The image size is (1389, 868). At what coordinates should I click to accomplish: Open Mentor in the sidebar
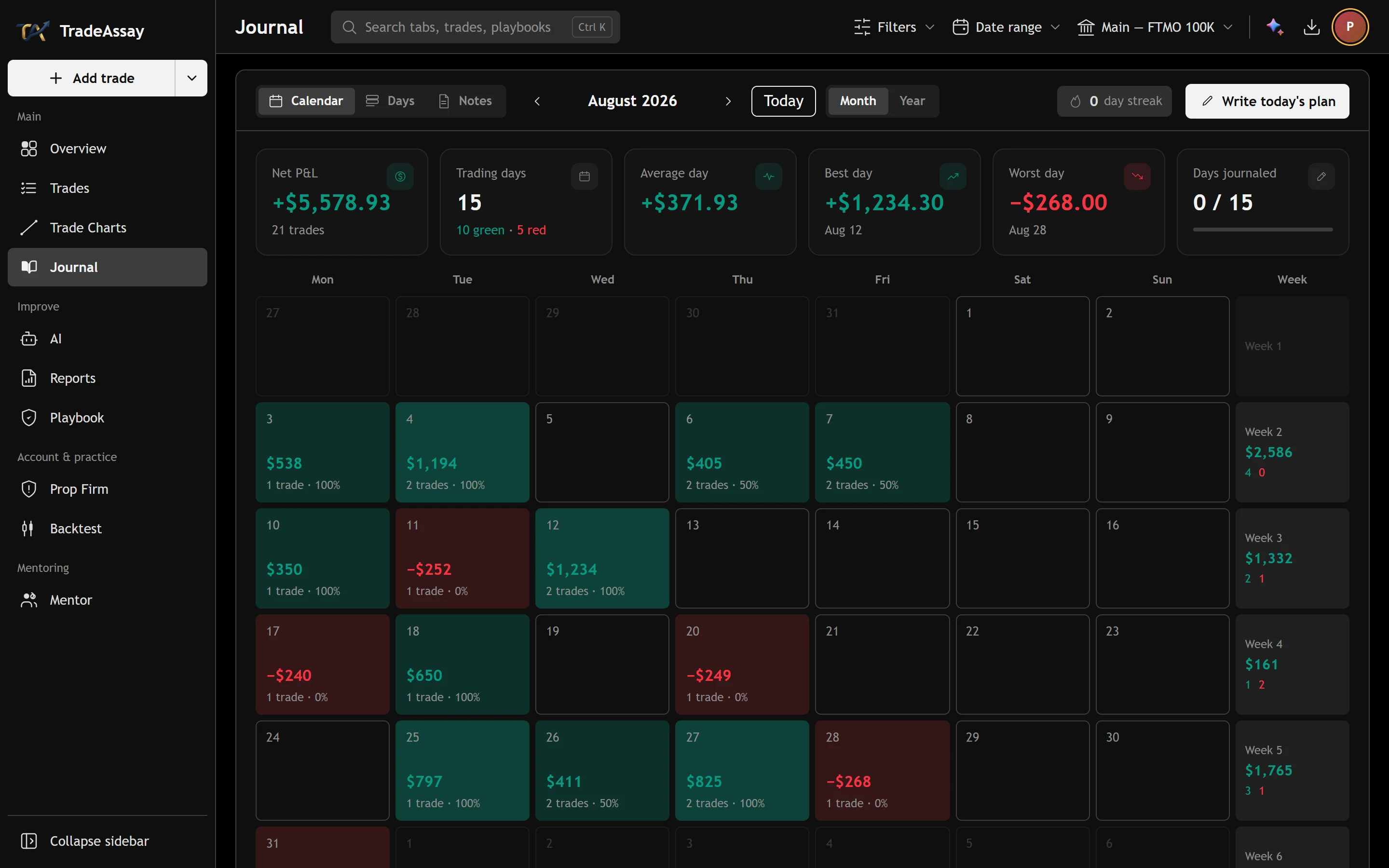click(108, 600)
